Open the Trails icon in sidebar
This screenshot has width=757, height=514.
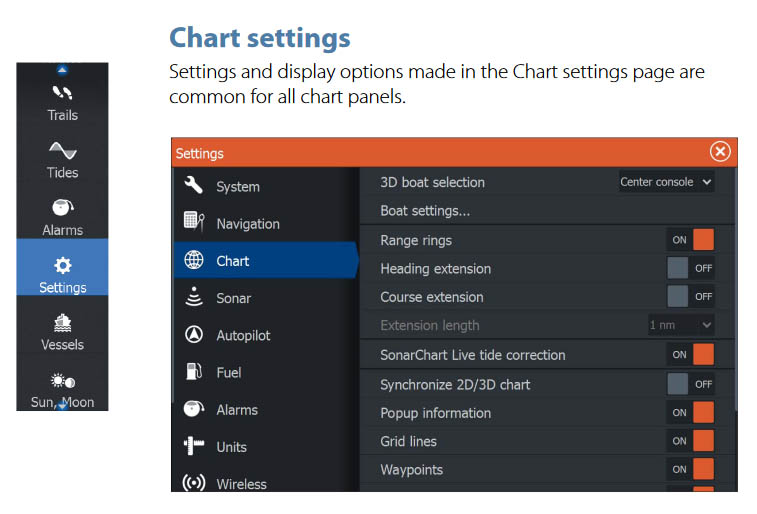point(62,93)
